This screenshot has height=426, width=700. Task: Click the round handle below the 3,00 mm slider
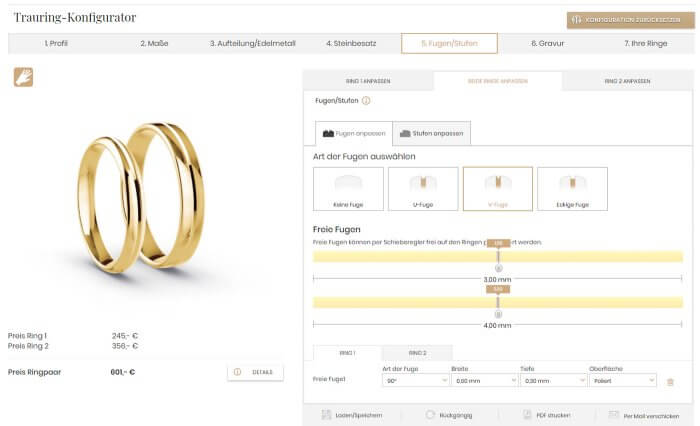pos(499,268)
